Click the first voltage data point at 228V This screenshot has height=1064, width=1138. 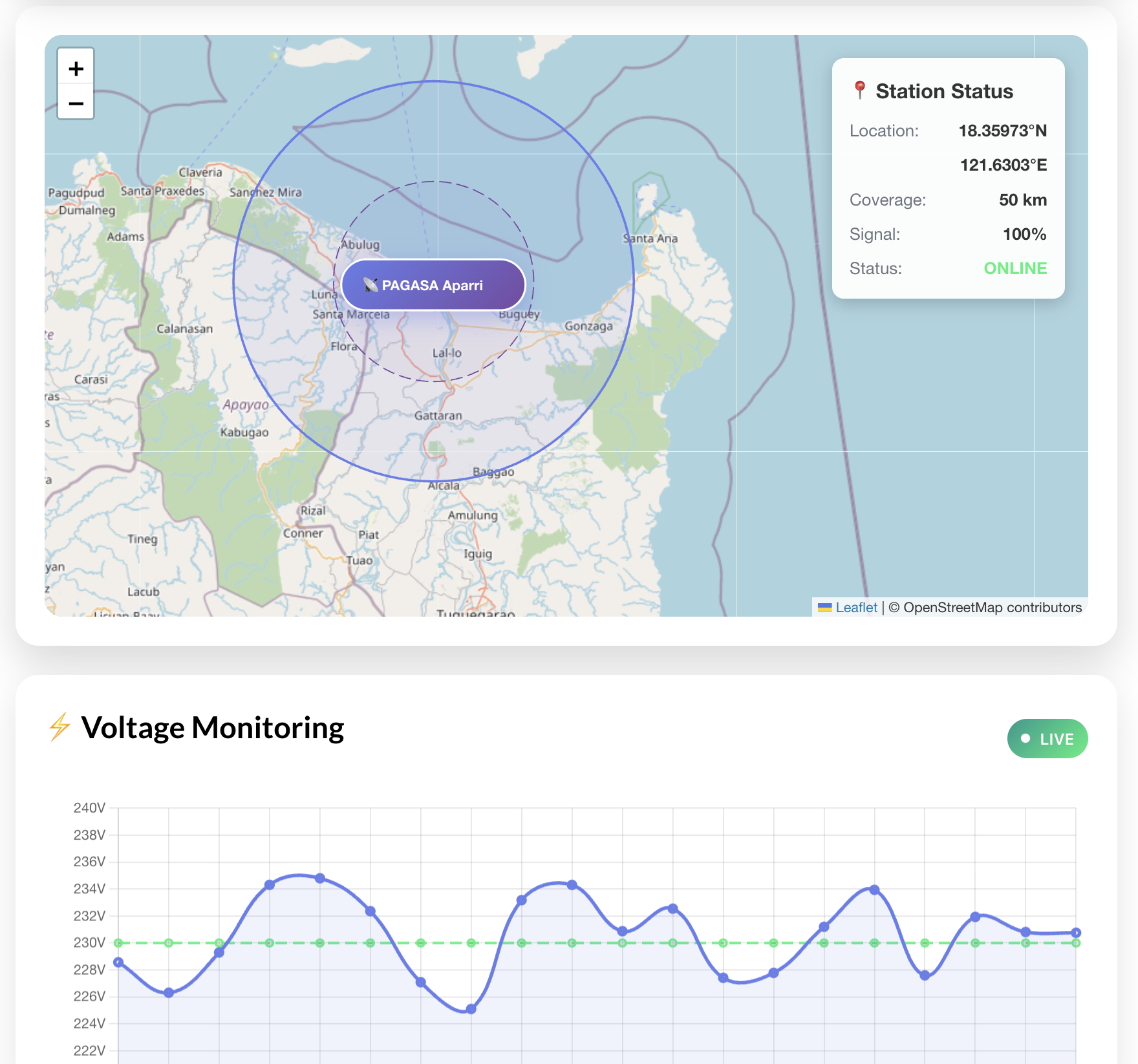point(118,963)
